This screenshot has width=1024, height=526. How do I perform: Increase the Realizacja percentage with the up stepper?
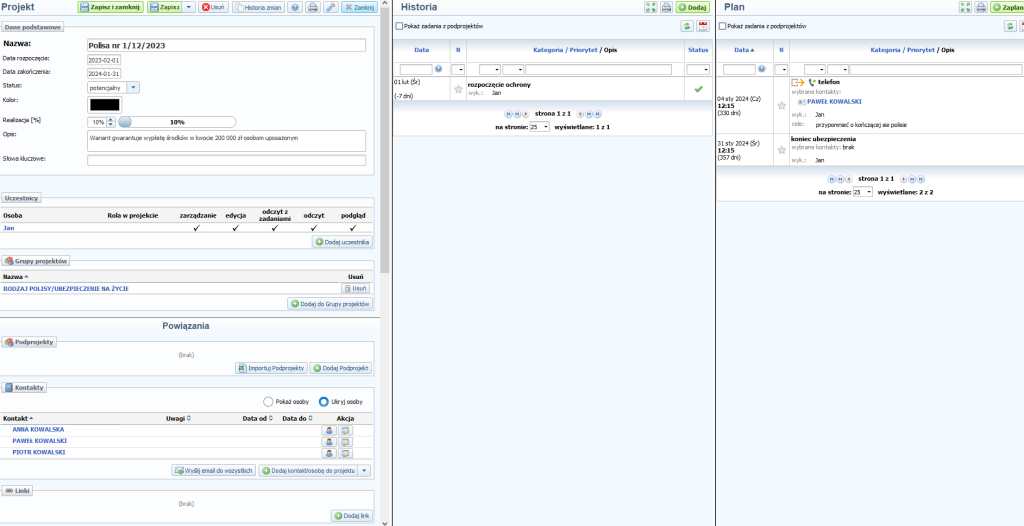click(x=111, y=120)
